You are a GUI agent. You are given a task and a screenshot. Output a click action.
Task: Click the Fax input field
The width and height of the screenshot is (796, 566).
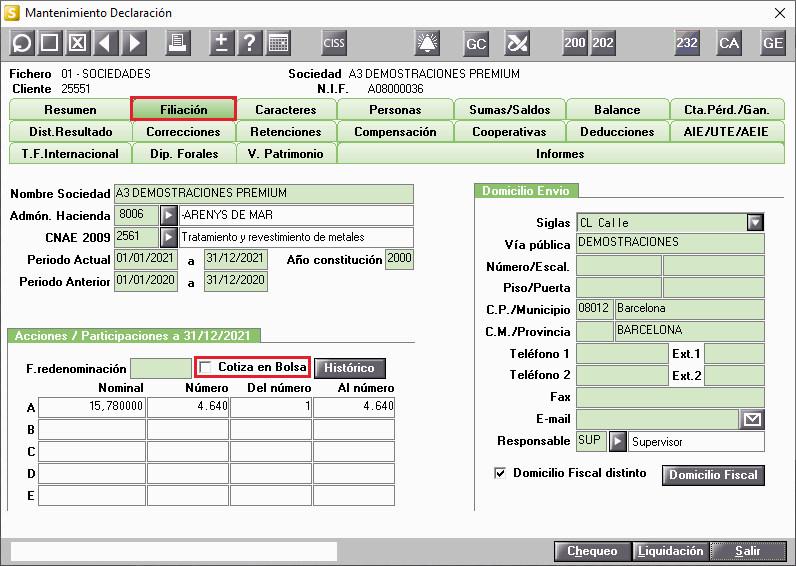670,397
